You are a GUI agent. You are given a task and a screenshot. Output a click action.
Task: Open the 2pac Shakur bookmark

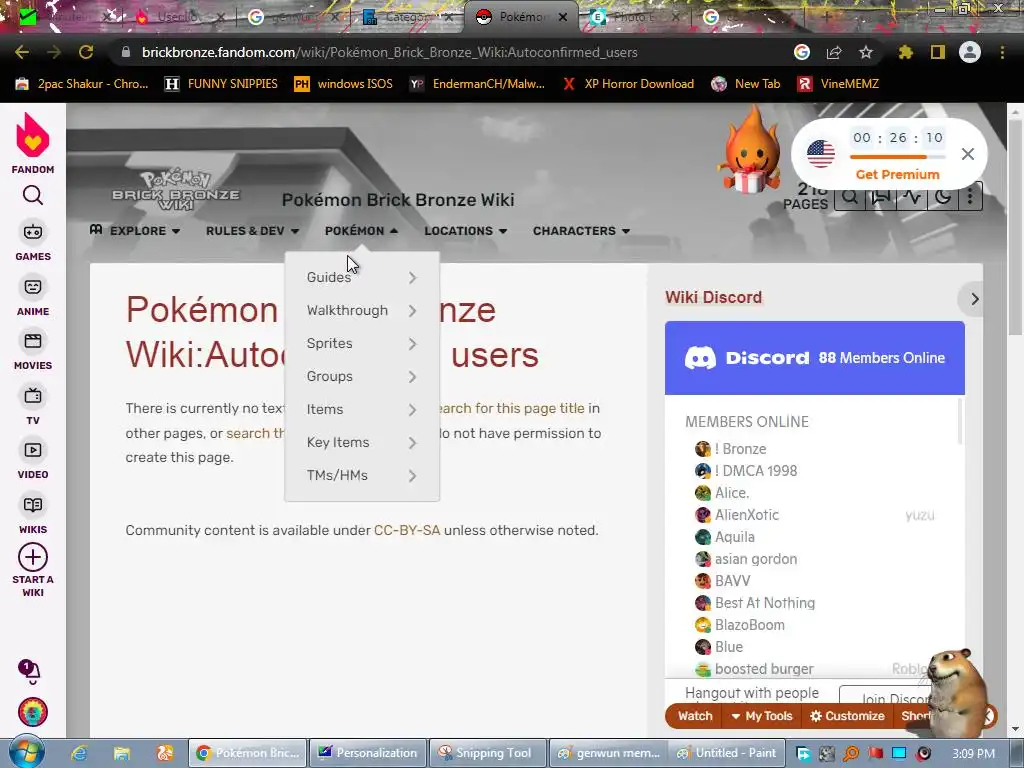pyautogui.click(x=82, y=84)
